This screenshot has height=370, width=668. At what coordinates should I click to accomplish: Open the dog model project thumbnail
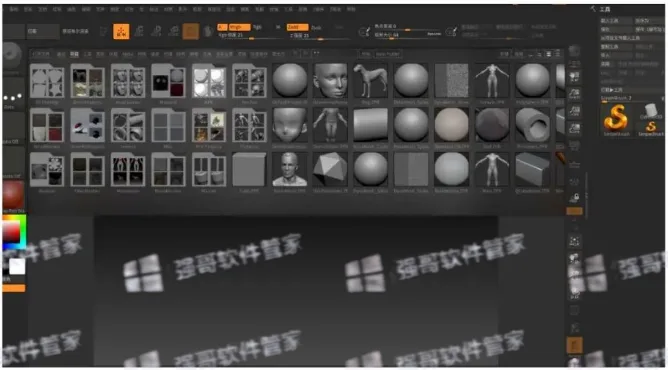click(x=370, y=80)
